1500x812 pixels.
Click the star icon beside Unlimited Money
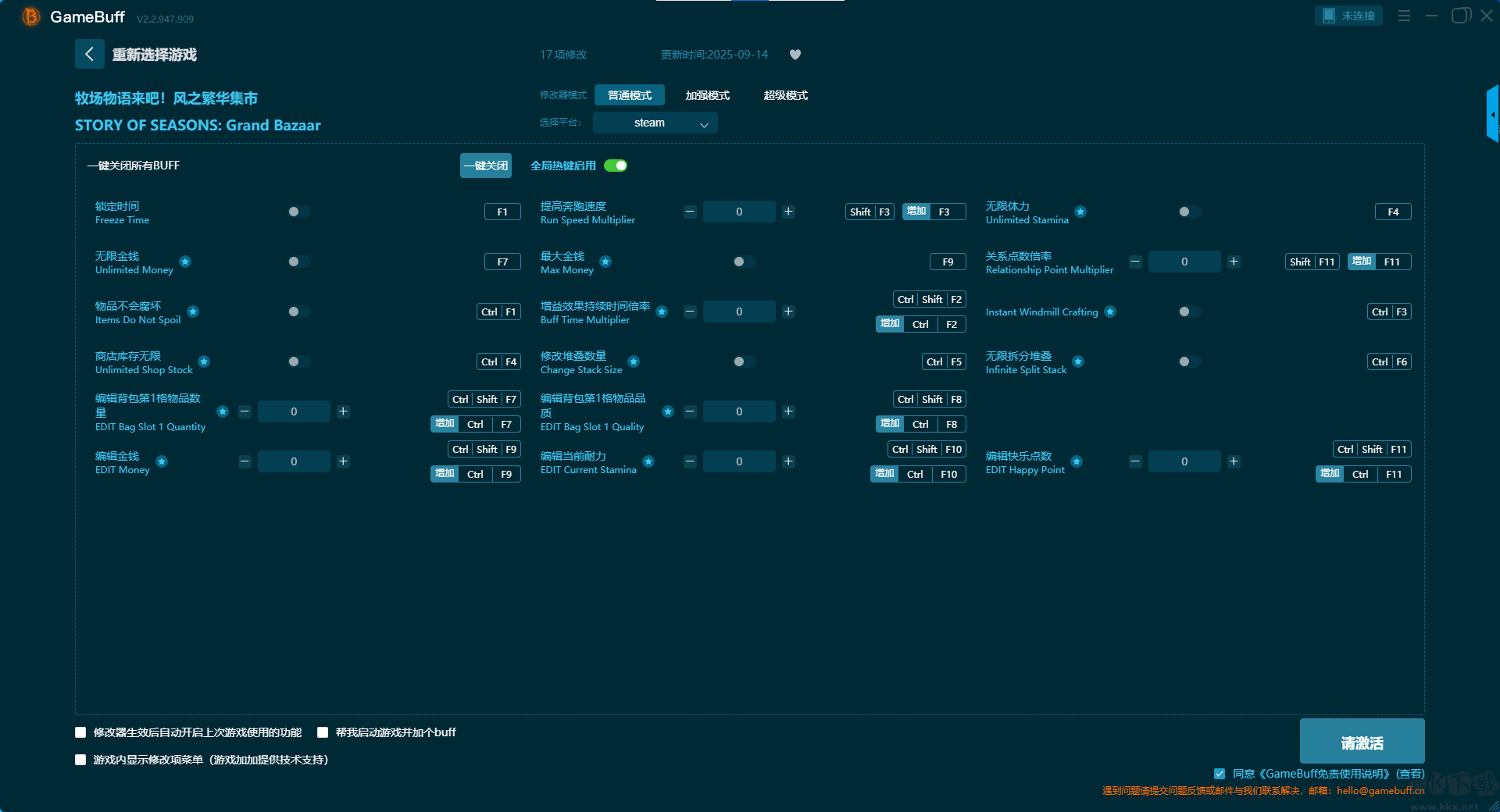point(185,262)
